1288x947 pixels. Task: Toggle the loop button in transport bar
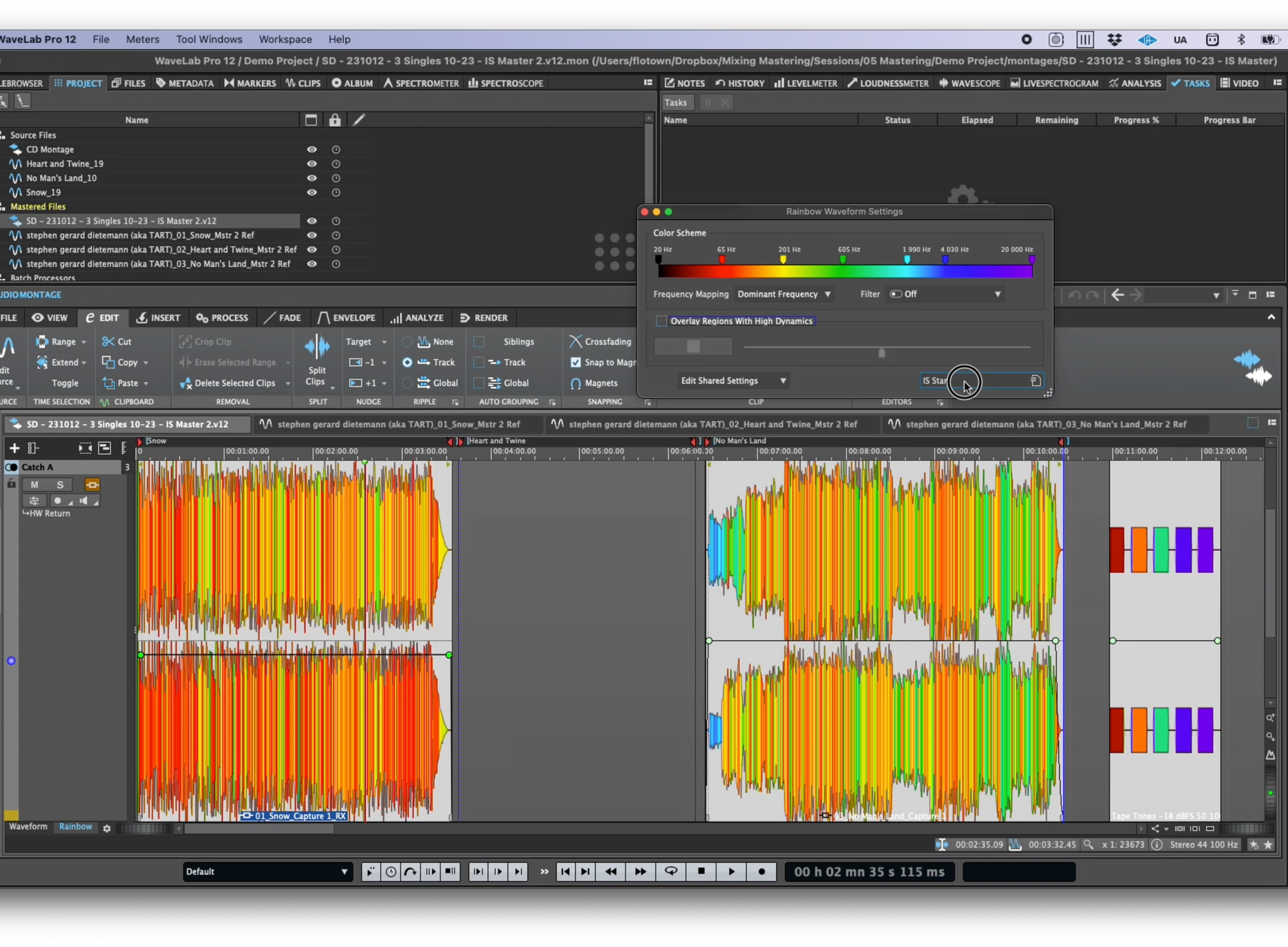click(x=671, y=872)
